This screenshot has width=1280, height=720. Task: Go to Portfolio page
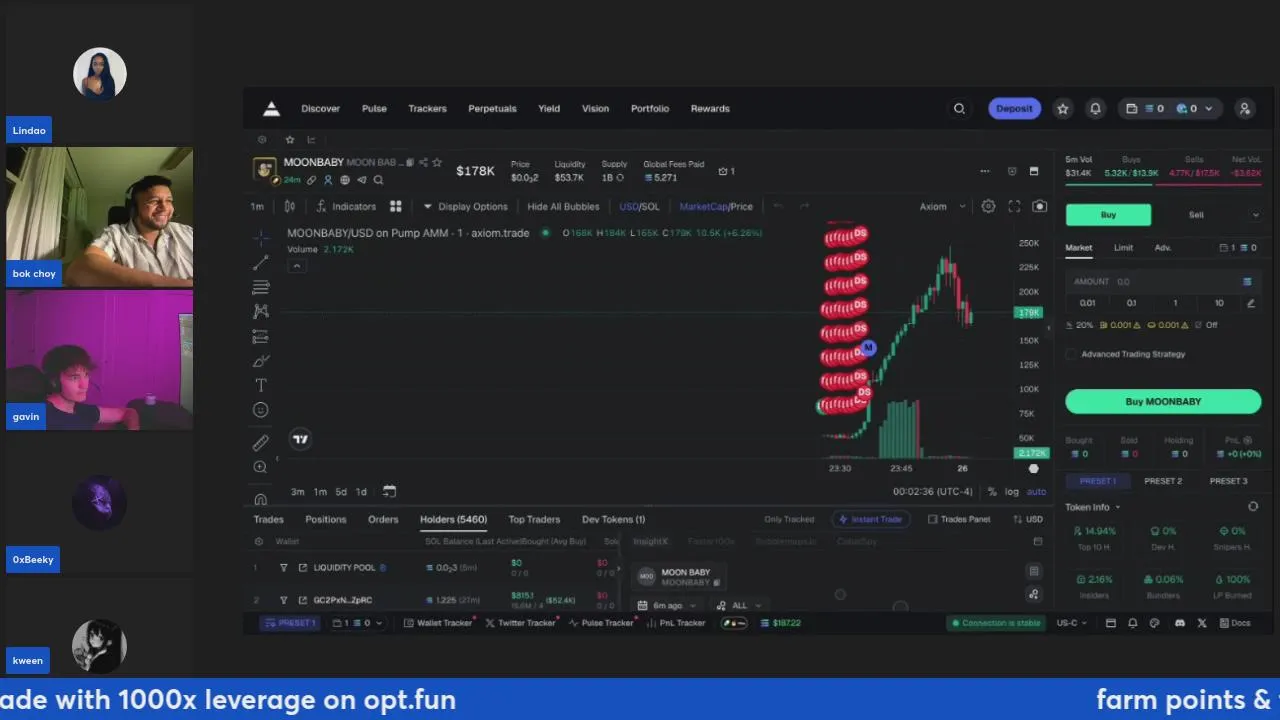pos(650,109)
